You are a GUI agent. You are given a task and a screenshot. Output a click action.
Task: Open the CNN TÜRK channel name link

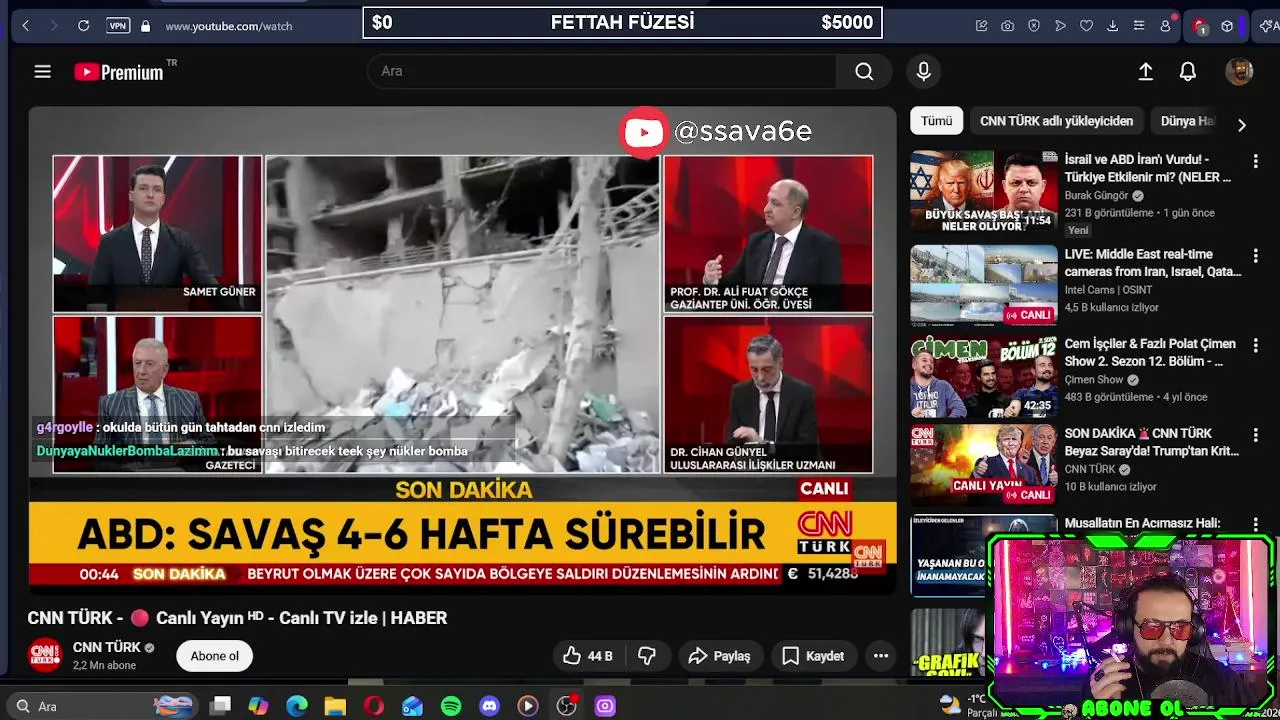[107, 647]
